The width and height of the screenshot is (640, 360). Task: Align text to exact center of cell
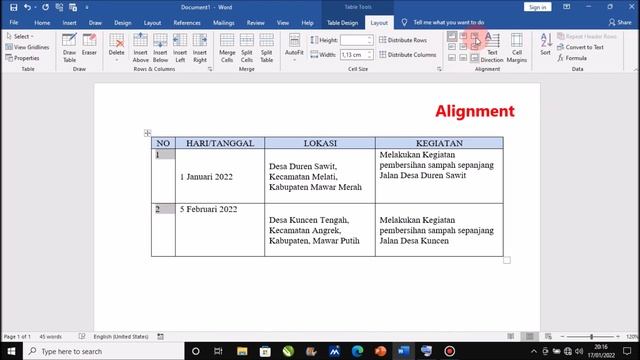pyautogui.click(x=463, y=47)
